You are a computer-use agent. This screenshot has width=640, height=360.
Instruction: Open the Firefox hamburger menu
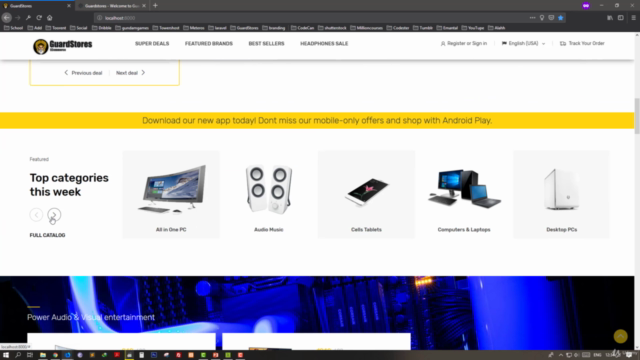pyautogui.click(x=633, y=18)
